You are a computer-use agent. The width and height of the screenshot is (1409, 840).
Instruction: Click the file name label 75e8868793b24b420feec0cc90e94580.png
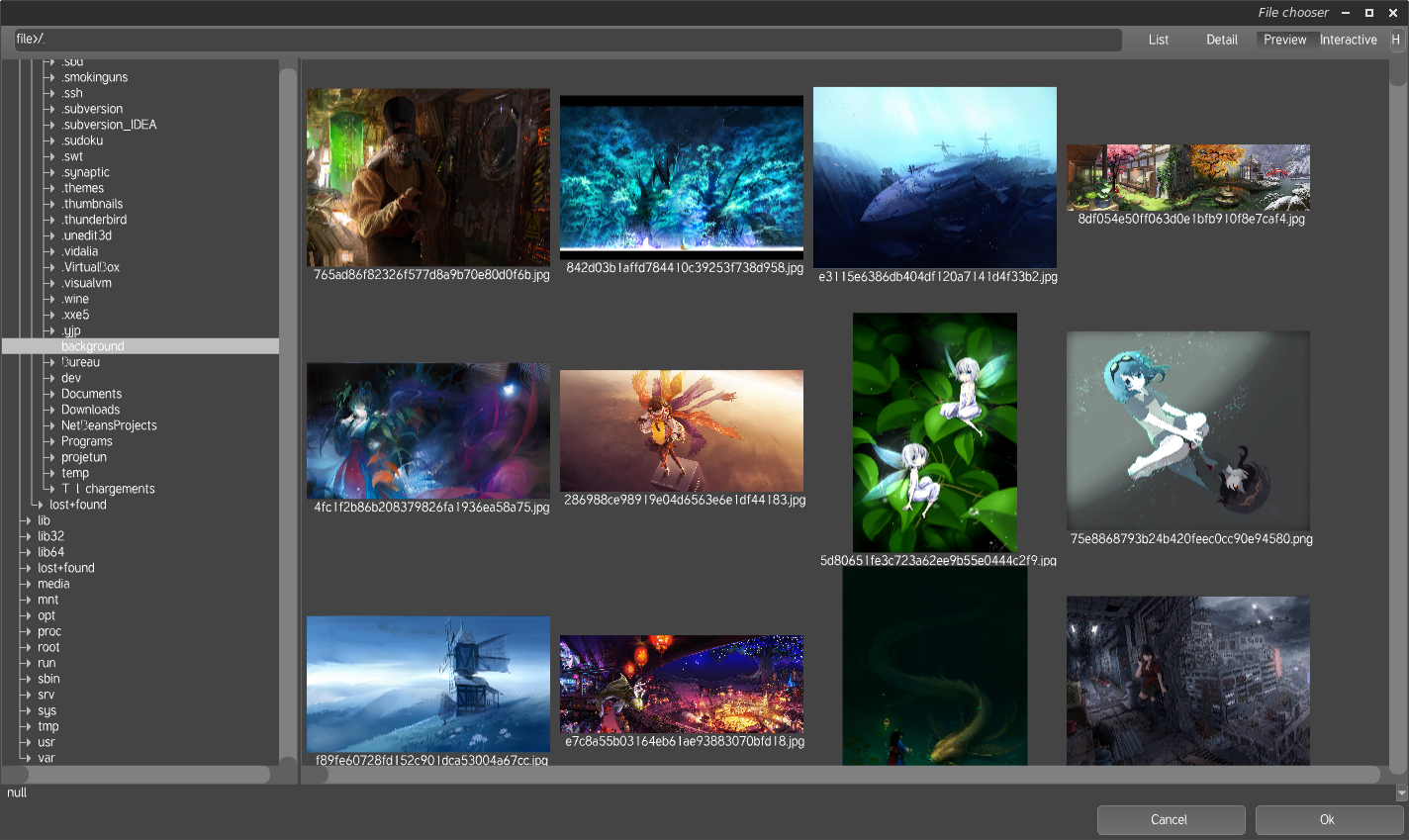coord(1191,539)
